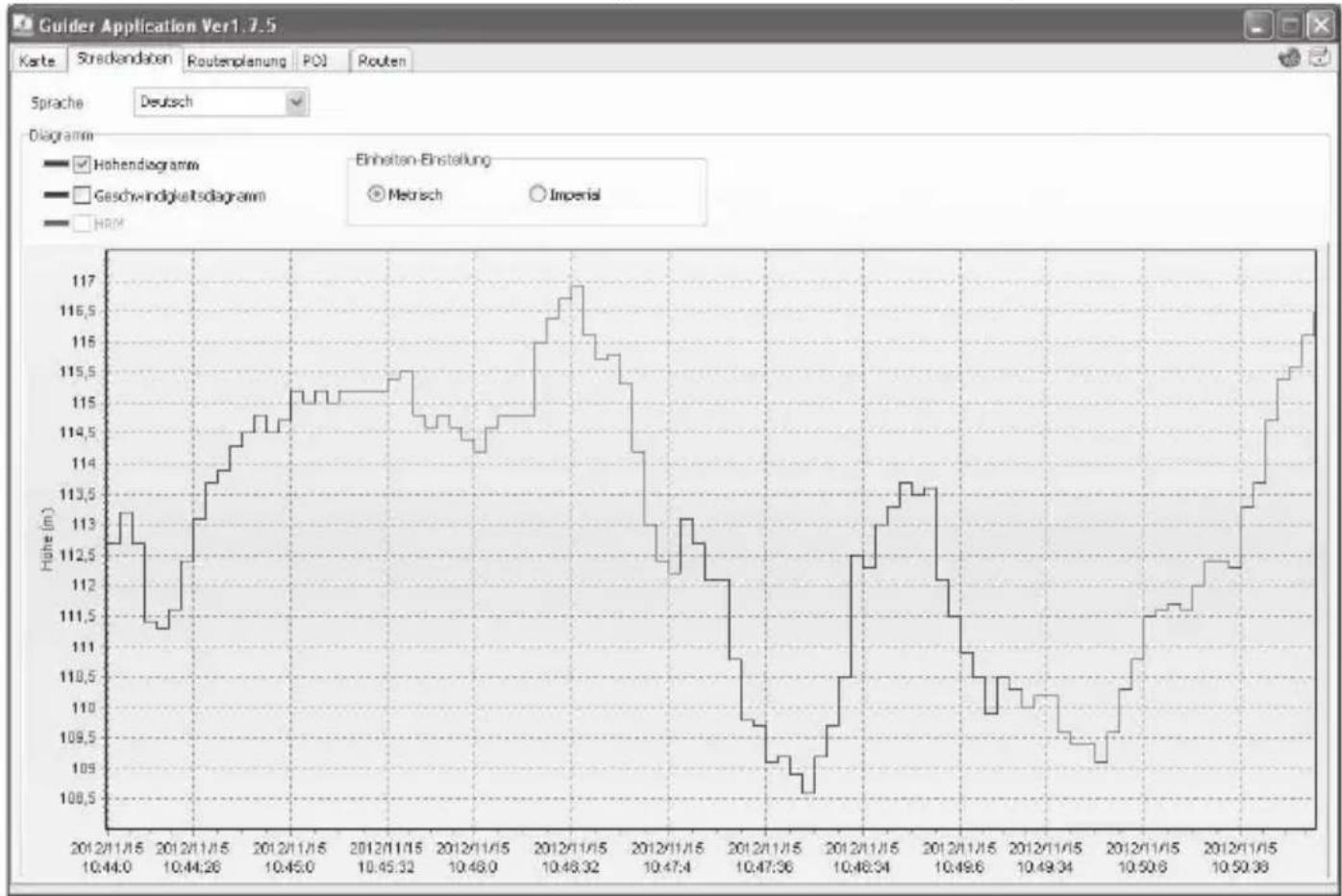Close the Guider Application window
The height and width of the screenshot is (896, 1342).
point(1321,25)
